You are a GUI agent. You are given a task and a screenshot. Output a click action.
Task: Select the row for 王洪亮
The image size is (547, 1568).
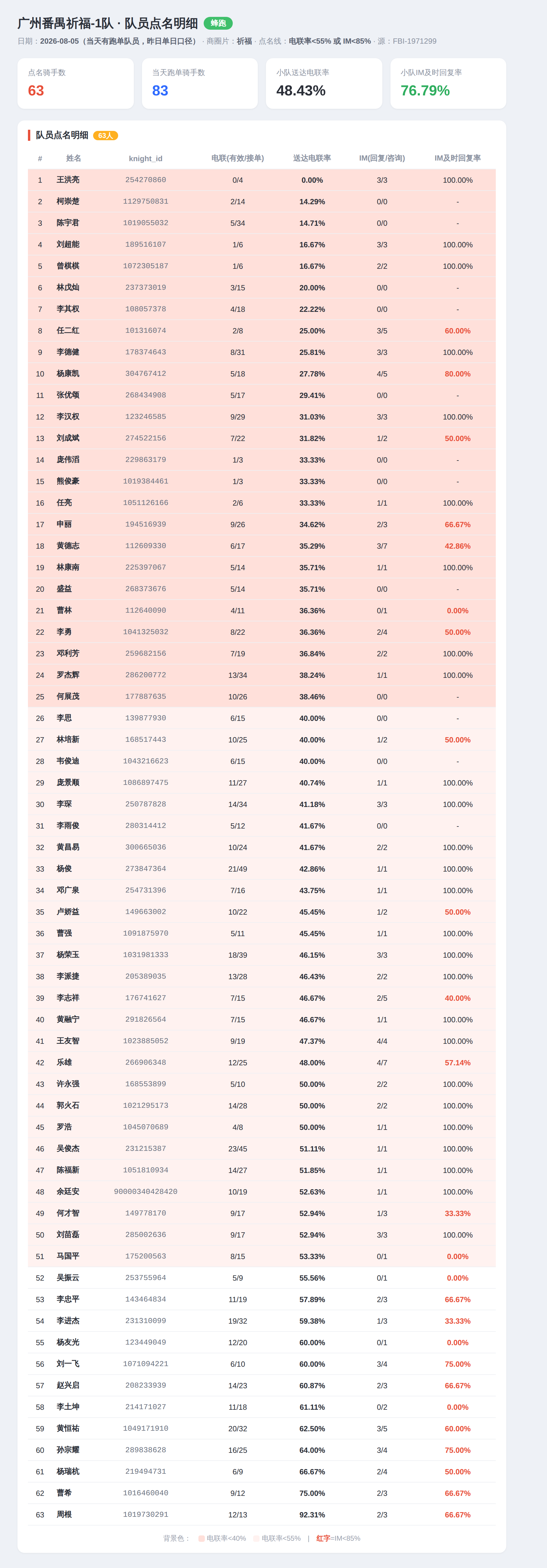click(262, 180)
